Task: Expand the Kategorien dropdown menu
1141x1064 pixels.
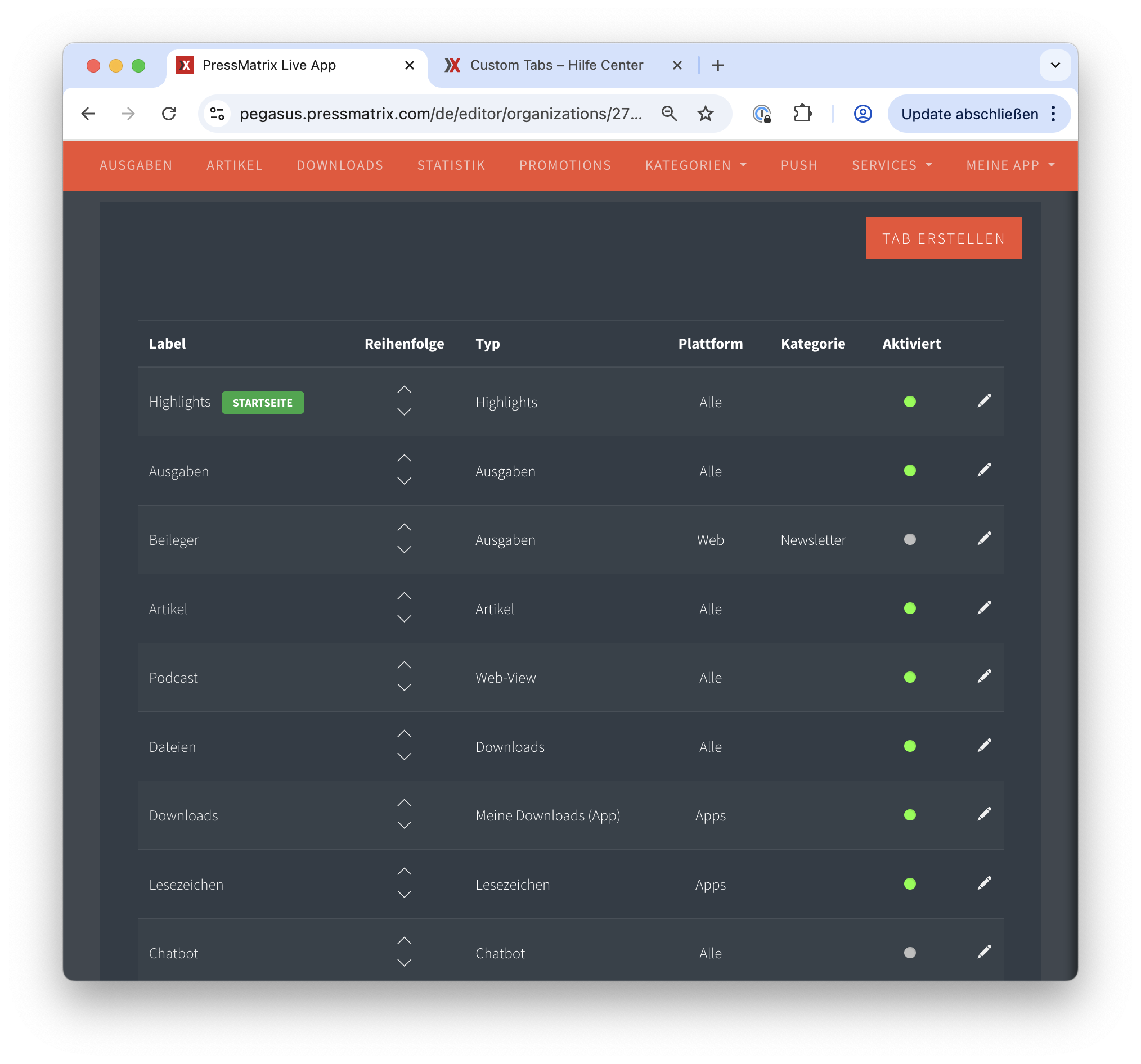Action: (695, 165)
